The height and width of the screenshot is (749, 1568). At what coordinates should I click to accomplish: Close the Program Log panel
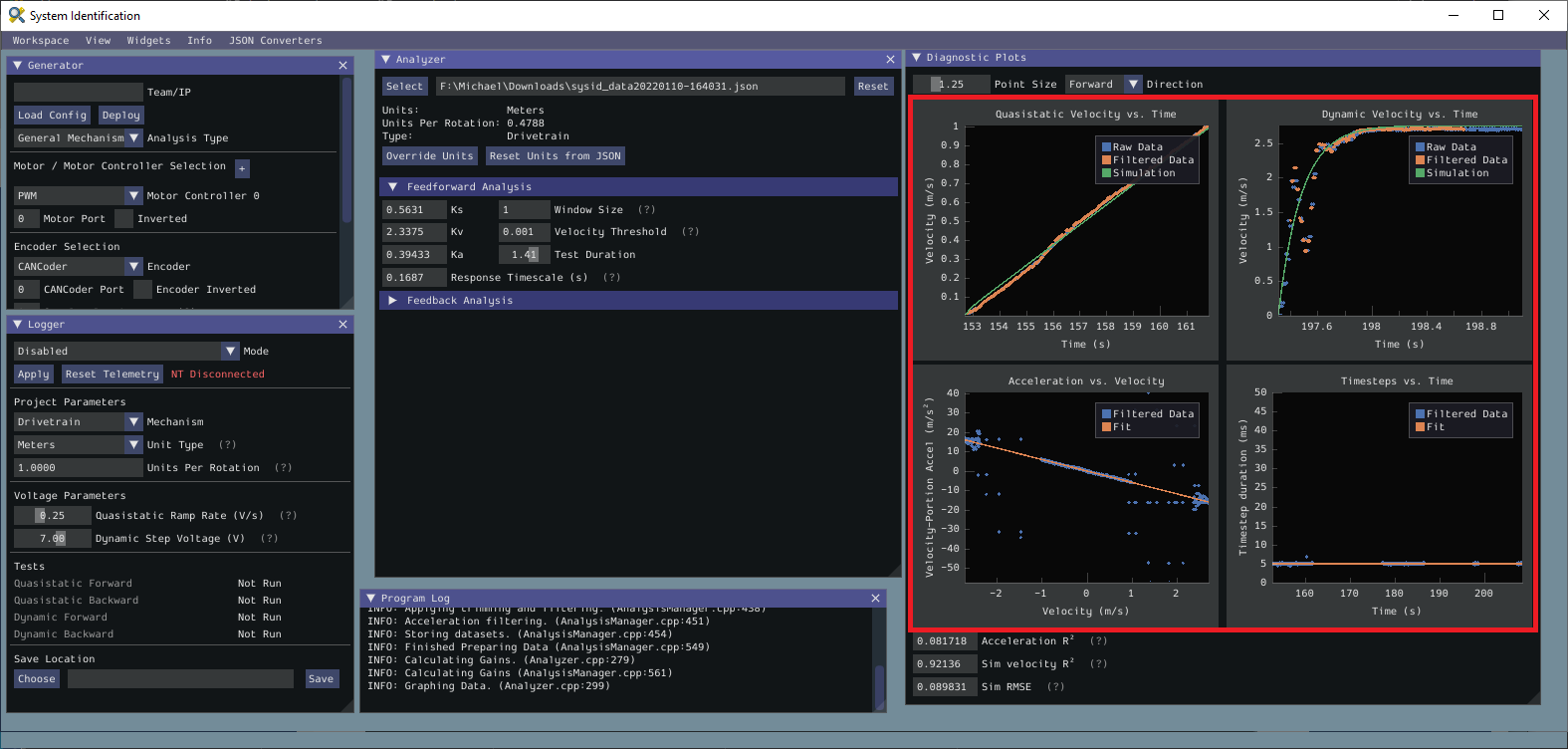click(876, 599)
